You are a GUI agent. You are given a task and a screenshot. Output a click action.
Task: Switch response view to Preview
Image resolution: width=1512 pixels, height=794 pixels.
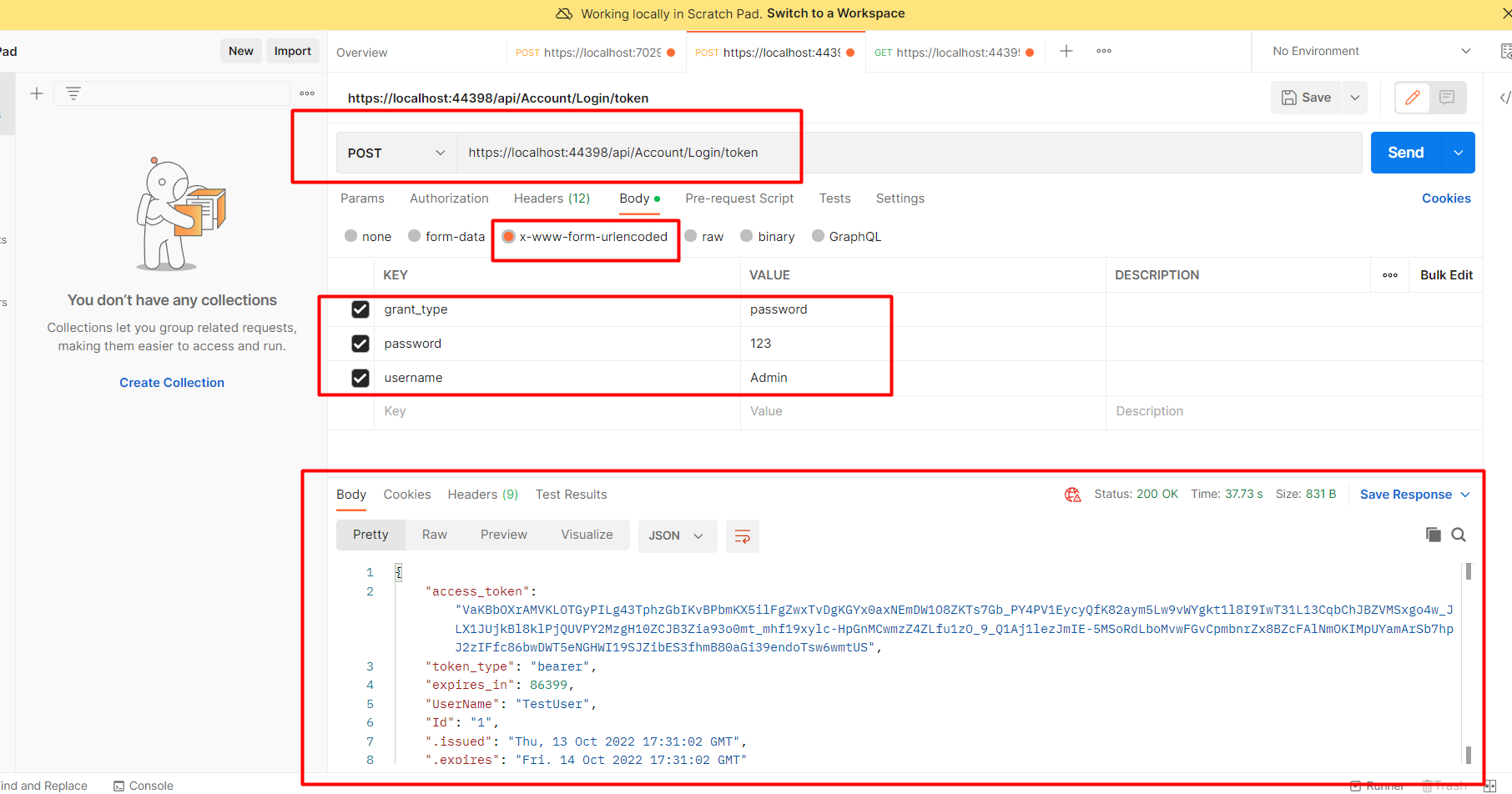(x=503, y=535)
